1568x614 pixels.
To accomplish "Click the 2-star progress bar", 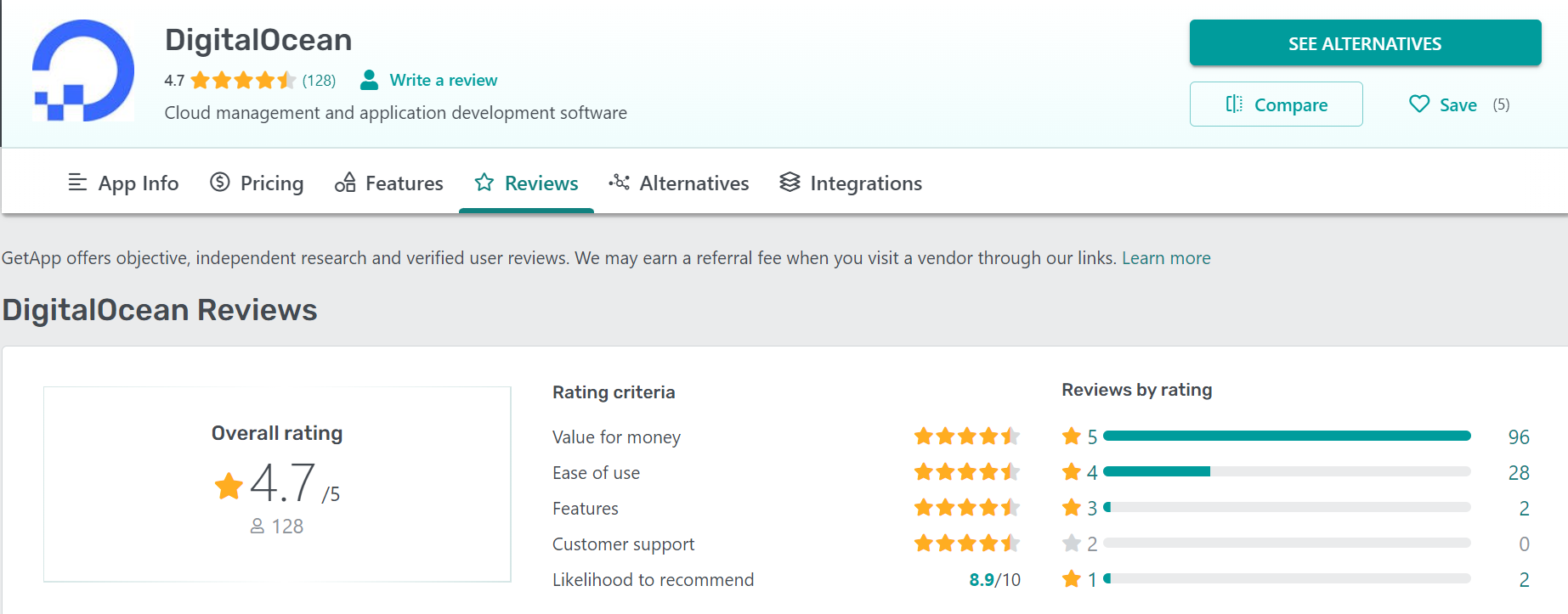I will tap(1287, 543).
